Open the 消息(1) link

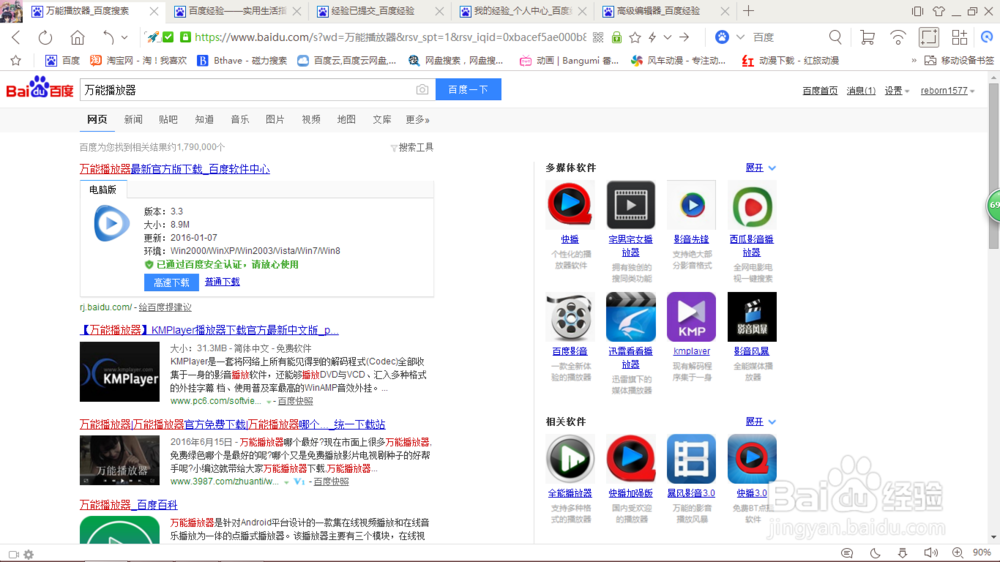click(861, 91)
